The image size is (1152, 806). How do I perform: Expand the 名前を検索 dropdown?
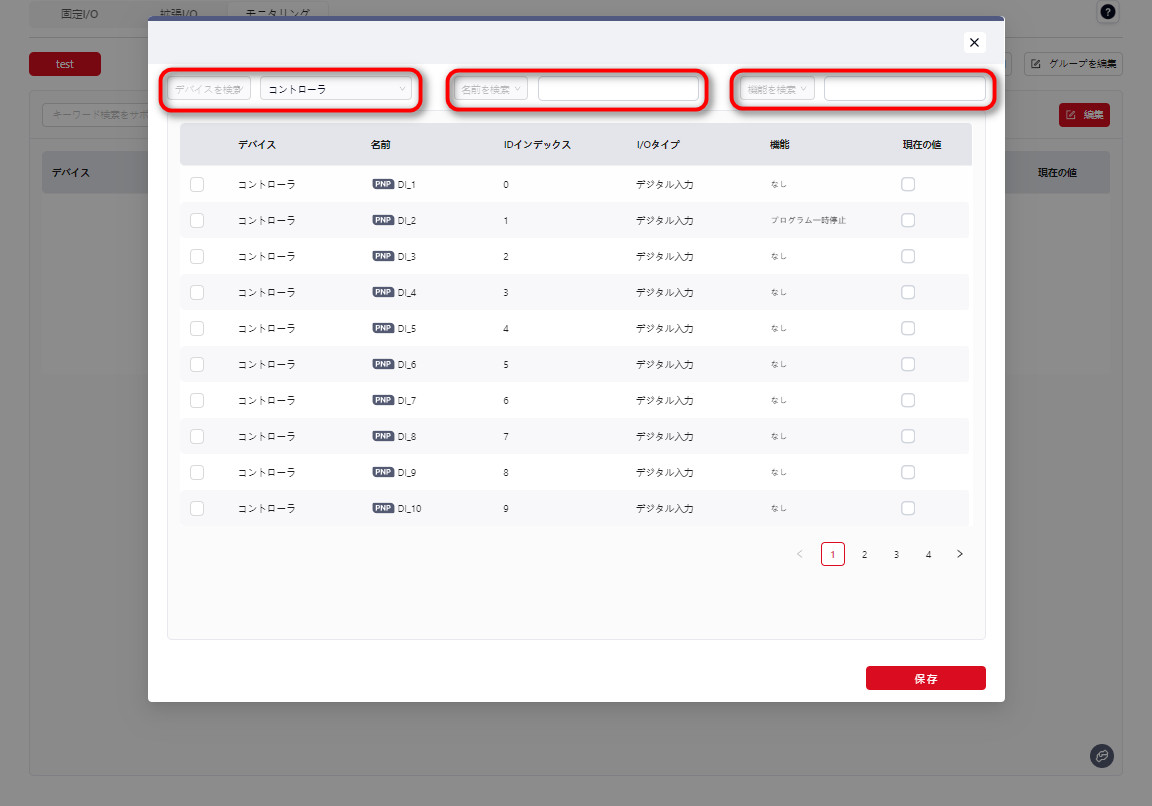tap(491, 89)
